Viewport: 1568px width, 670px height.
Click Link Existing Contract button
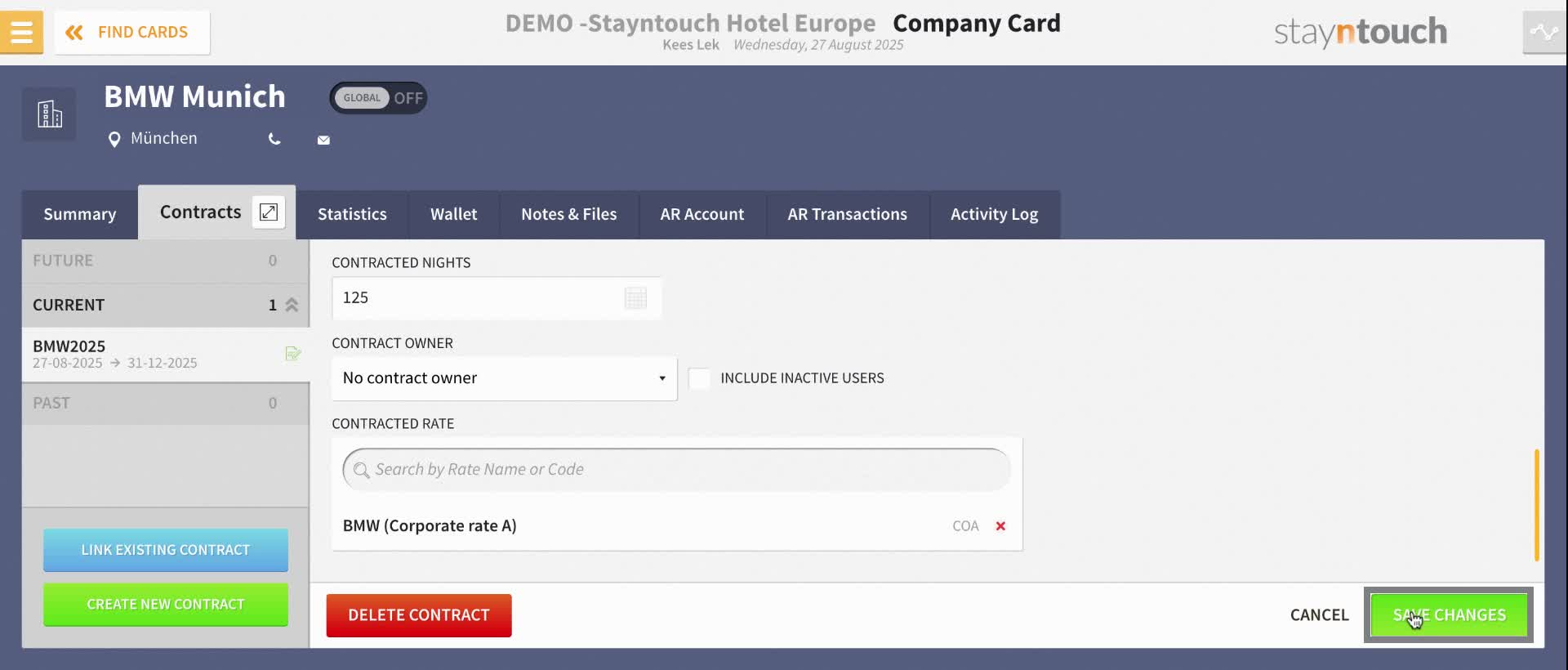tap(166, 550)
